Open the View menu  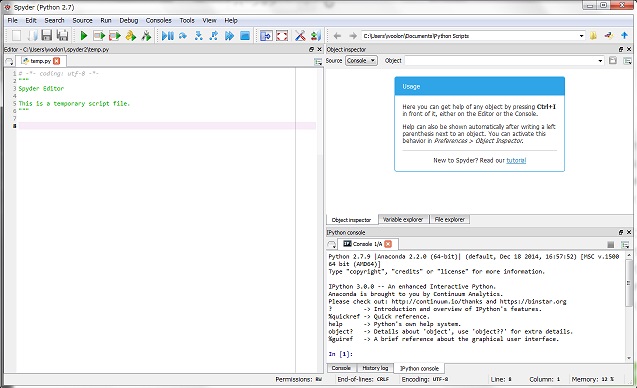pos(209,20)
